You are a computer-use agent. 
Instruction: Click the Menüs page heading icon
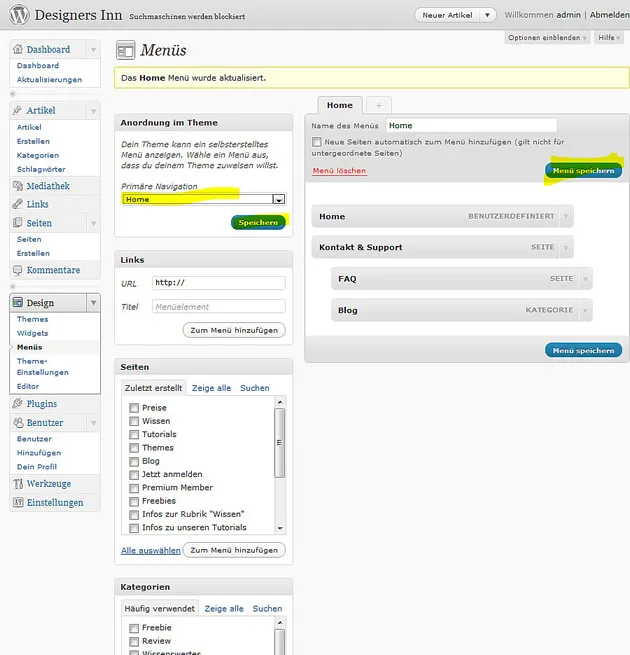[125, 51]
